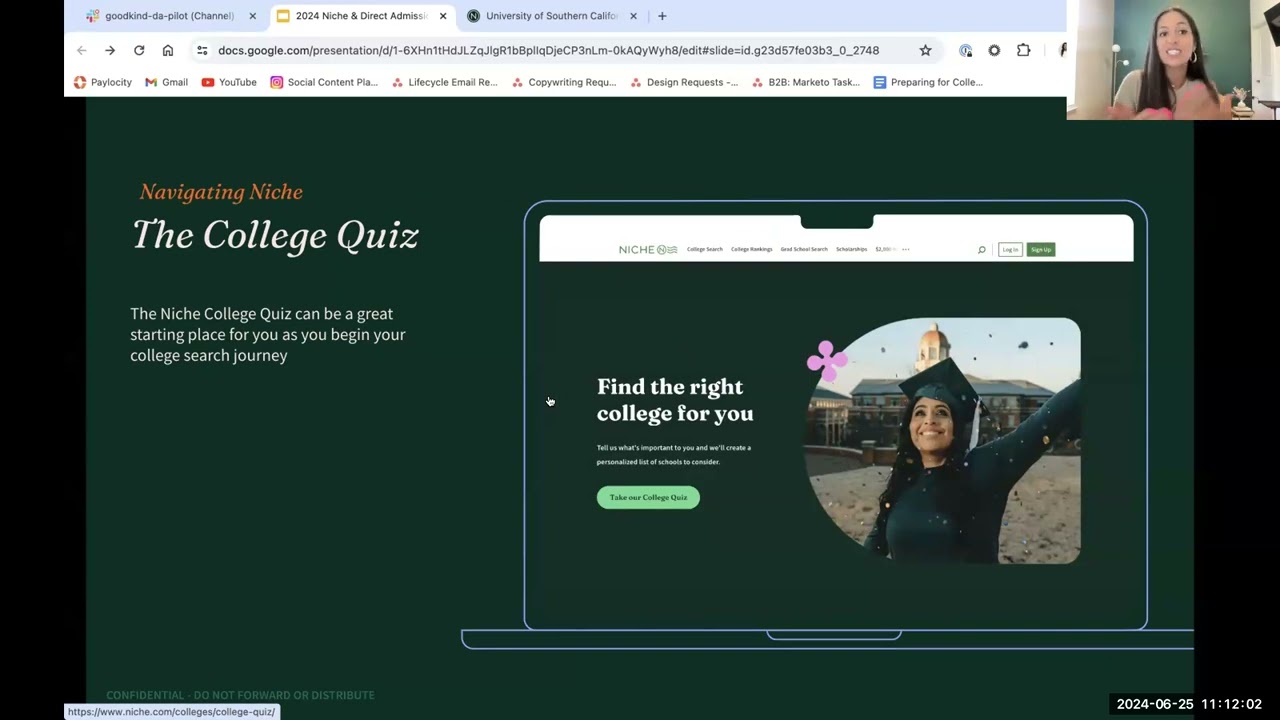Click the presenter webcam thumbnail

1173,60
